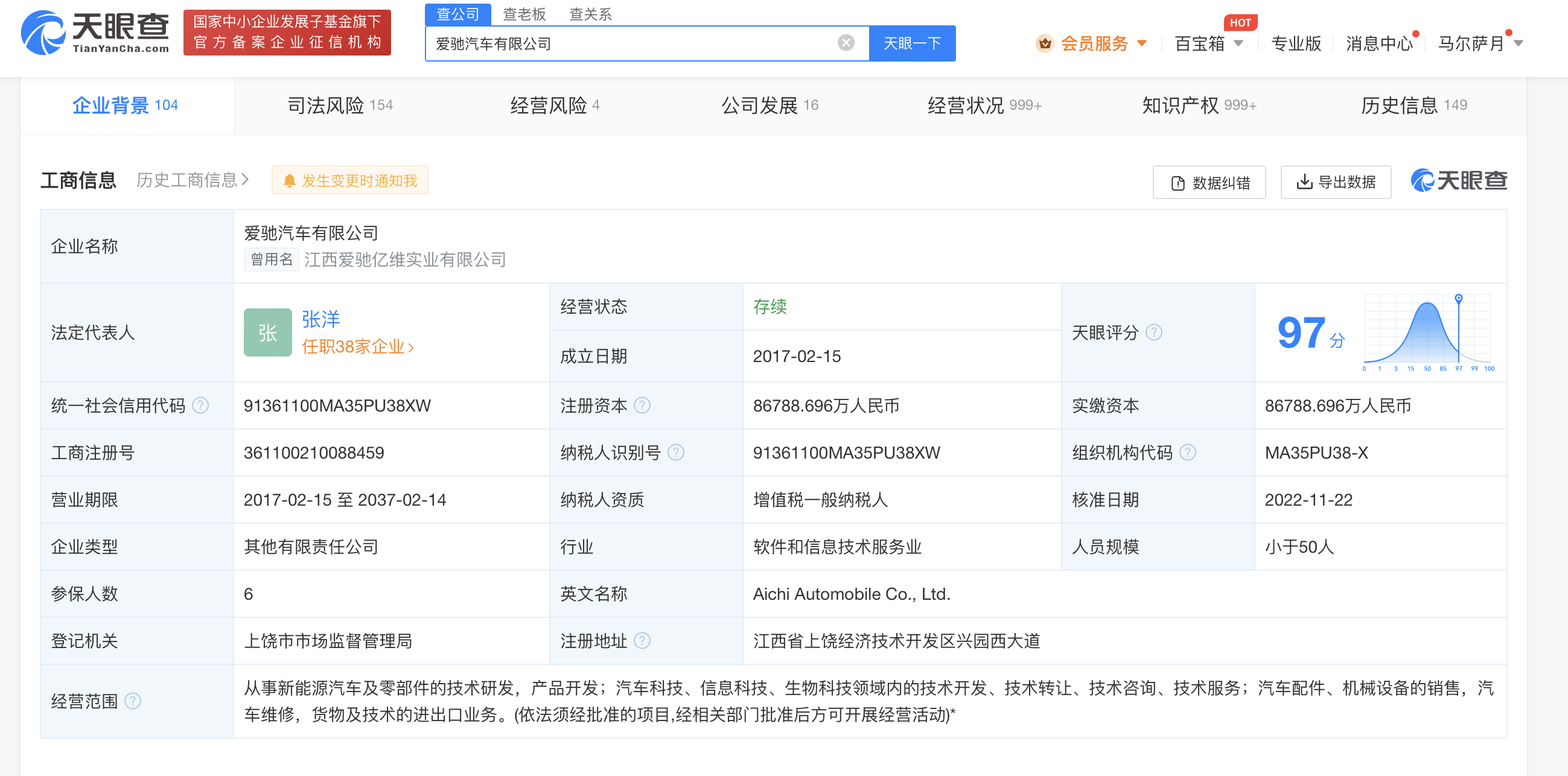Click the 天眼查 logo beside the export button
This screenshot has height=776, width=1568.
pyautogui.click(x=1458, y=180)
